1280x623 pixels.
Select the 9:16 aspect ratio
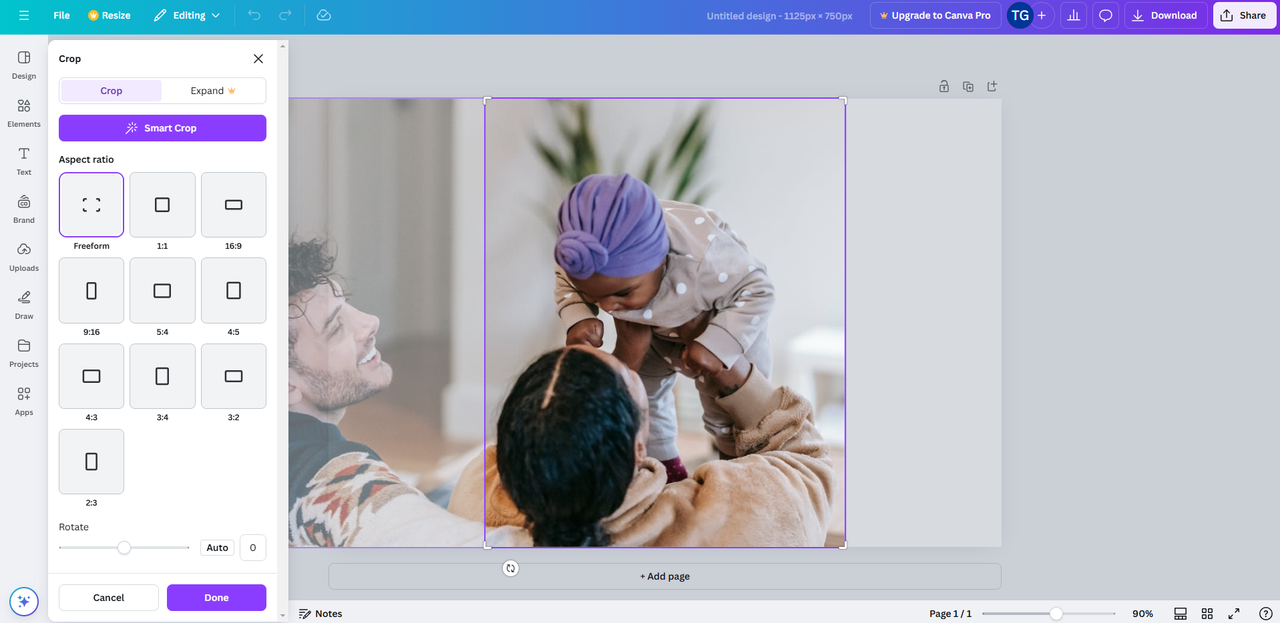click(91, 290)
